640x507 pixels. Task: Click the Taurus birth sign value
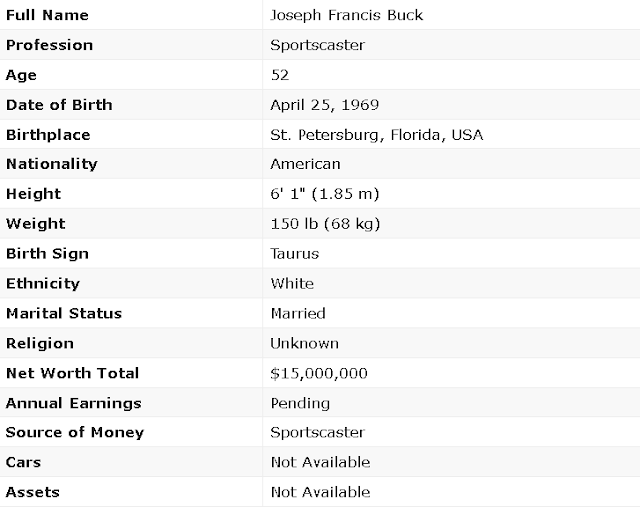click(294, 254)
